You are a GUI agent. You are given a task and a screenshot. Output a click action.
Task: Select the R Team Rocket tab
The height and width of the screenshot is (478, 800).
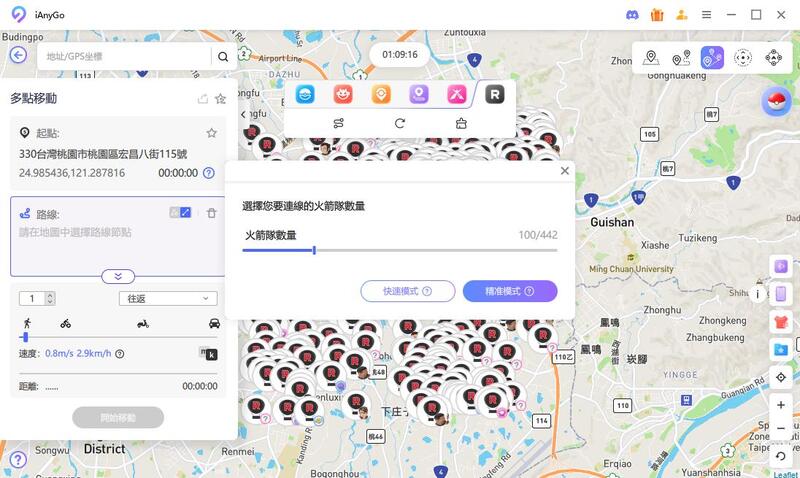tap(493, 95)
